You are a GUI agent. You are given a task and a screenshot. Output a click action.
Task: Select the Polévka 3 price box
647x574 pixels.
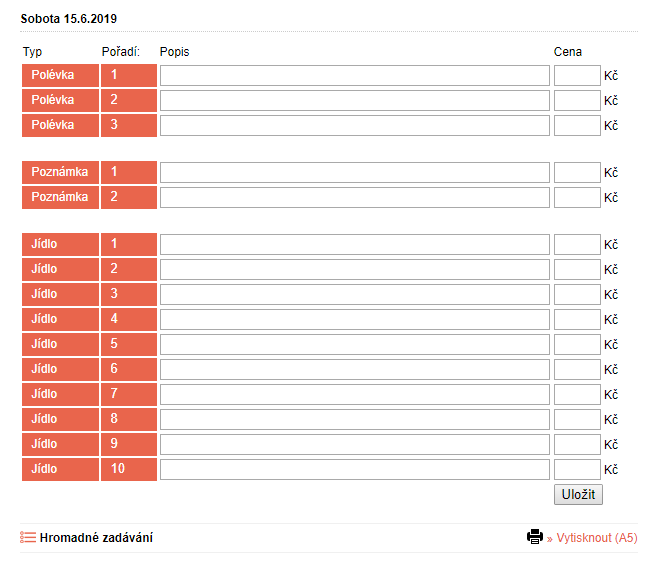(576, 126)
